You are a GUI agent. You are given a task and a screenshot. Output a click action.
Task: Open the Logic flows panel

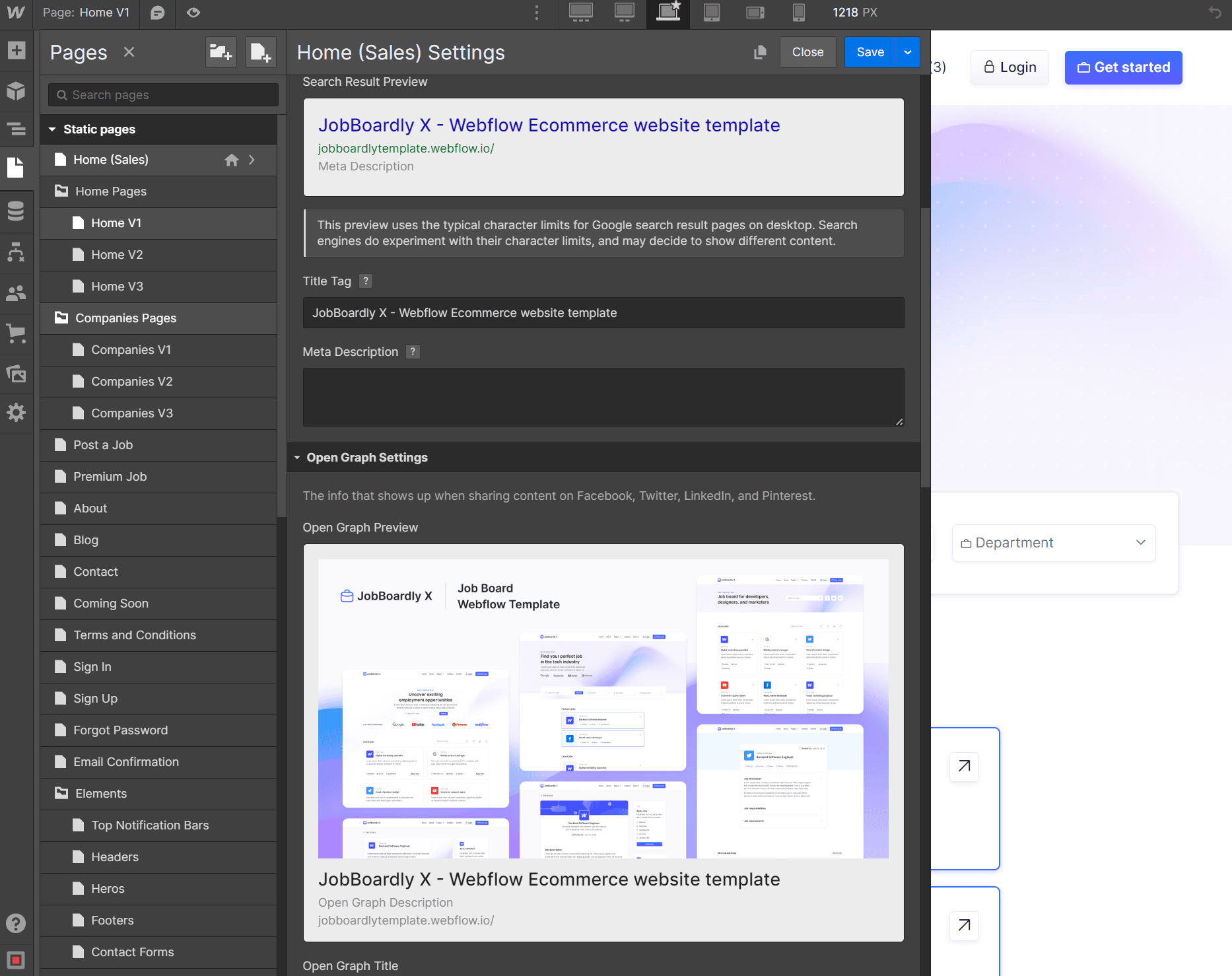(x=16, y=252)
